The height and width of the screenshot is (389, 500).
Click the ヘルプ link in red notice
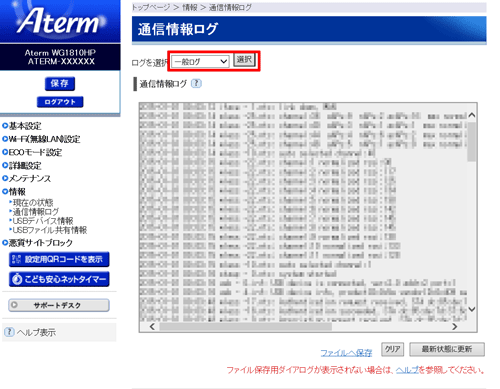tap(407, 370)
